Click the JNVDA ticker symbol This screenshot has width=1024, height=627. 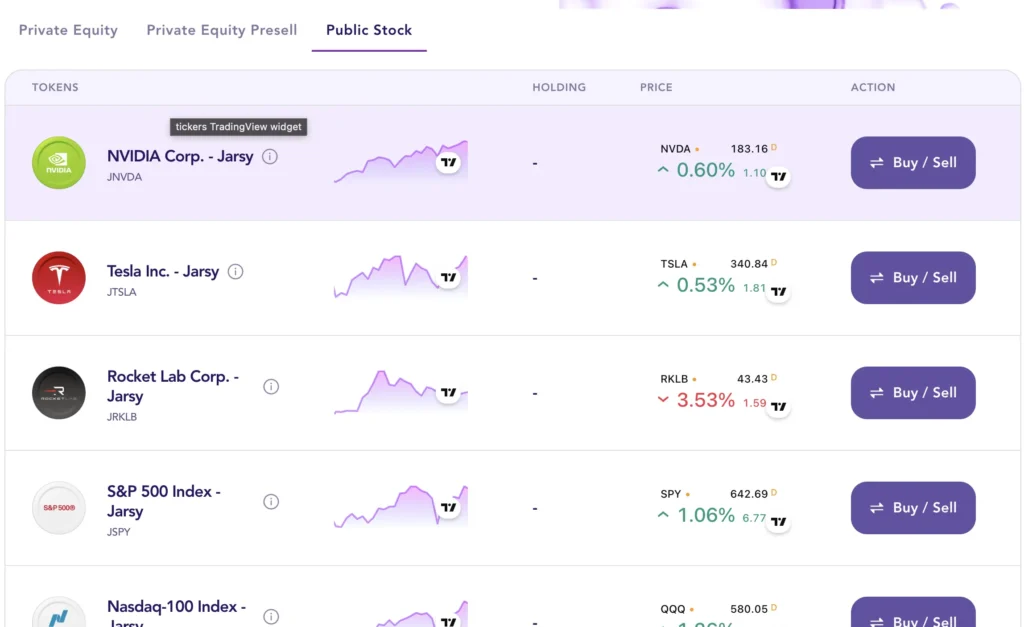click(x=125, y=177)
